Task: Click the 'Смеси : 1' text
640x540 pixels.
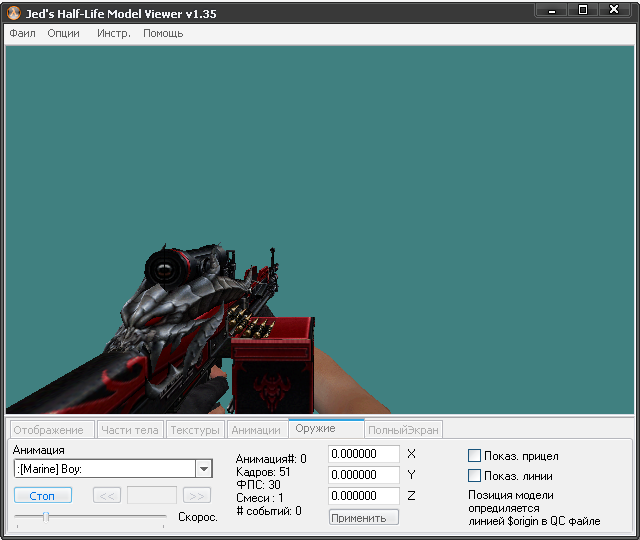Action: [x=260, y=498]
